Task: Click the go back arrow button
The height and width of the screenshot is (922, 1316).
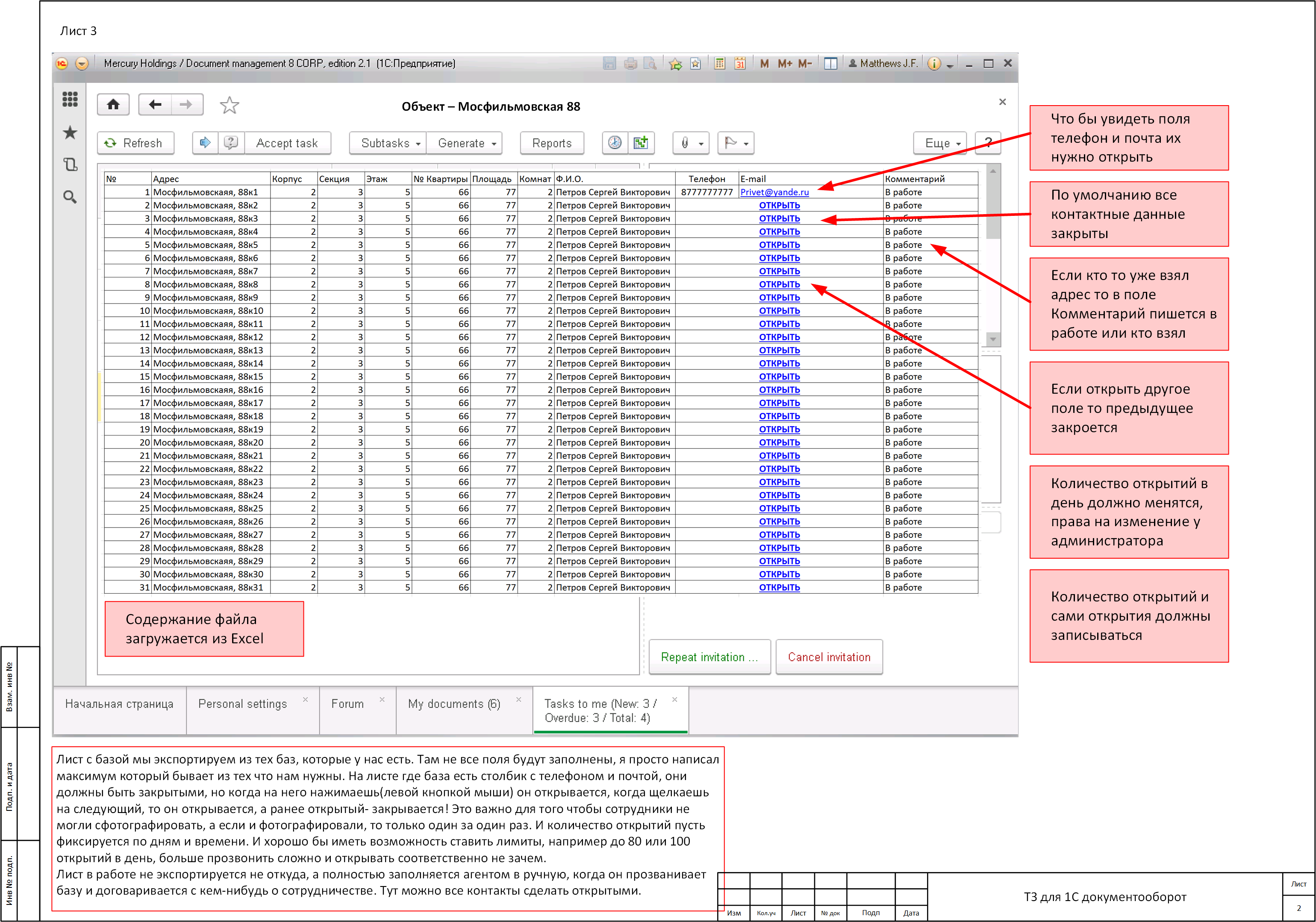Action: [155, 104]
